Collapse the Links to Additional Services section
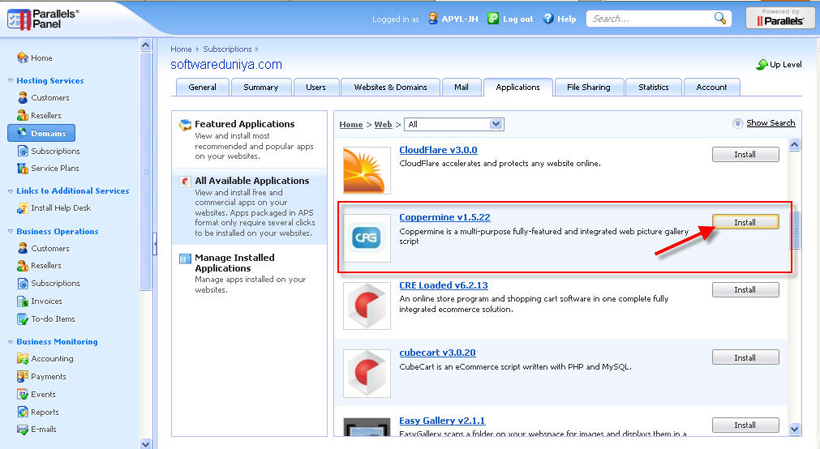The width and height of the screenshot is (820, 449). tap(10, 191)
